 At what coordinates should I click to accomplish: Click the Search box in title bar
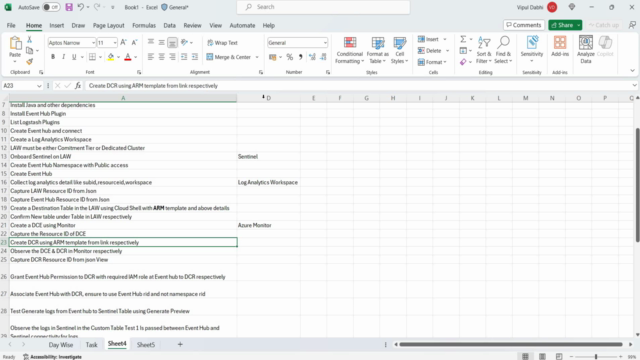[x=323, y=7]
